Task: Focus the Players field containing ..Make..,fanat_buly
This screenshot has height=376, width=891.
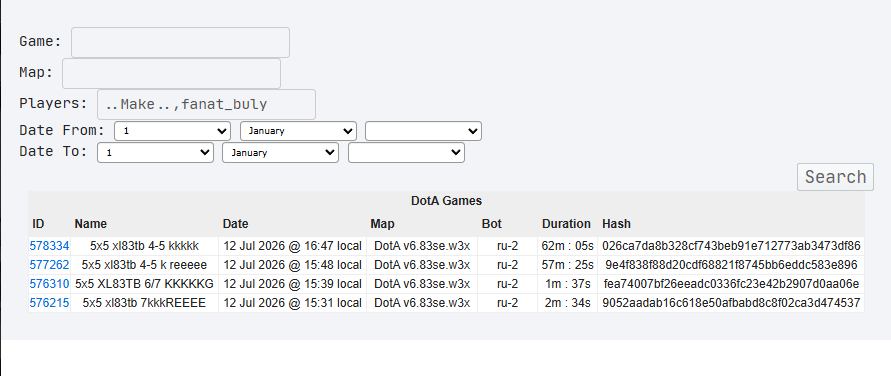Action: click(206, 105)
